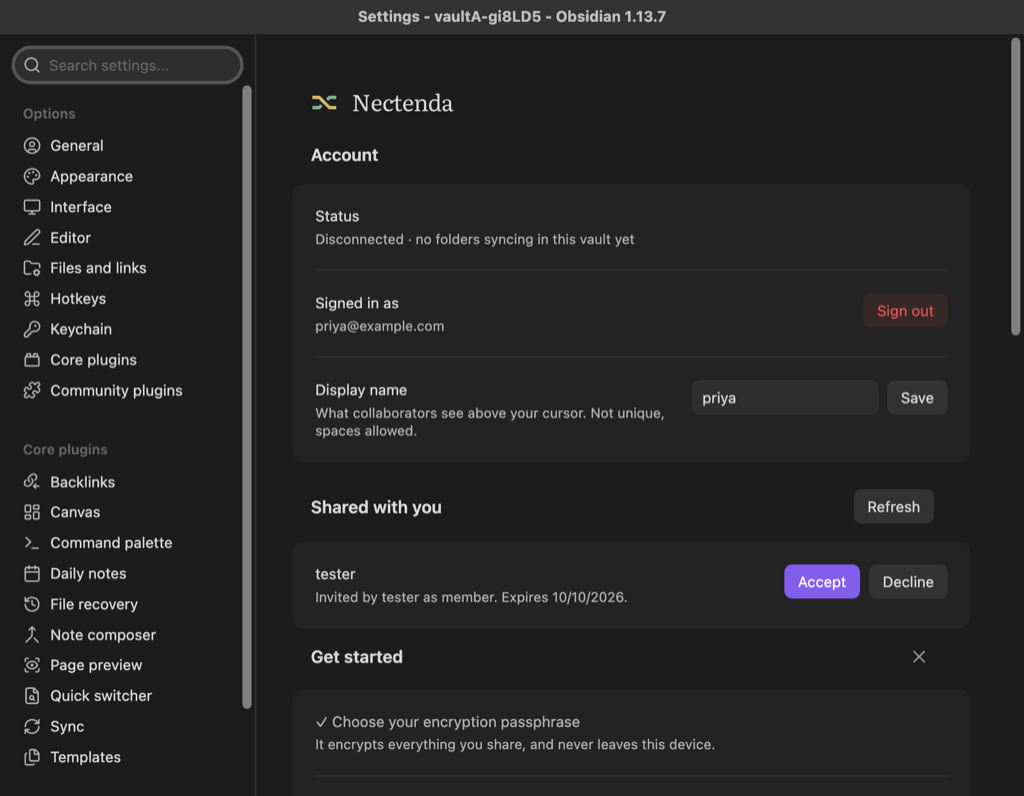Image resolution: width=1024 pixels, height=796 pixels.
Task: Click the Shared with you heading
Action: point(376,507)
